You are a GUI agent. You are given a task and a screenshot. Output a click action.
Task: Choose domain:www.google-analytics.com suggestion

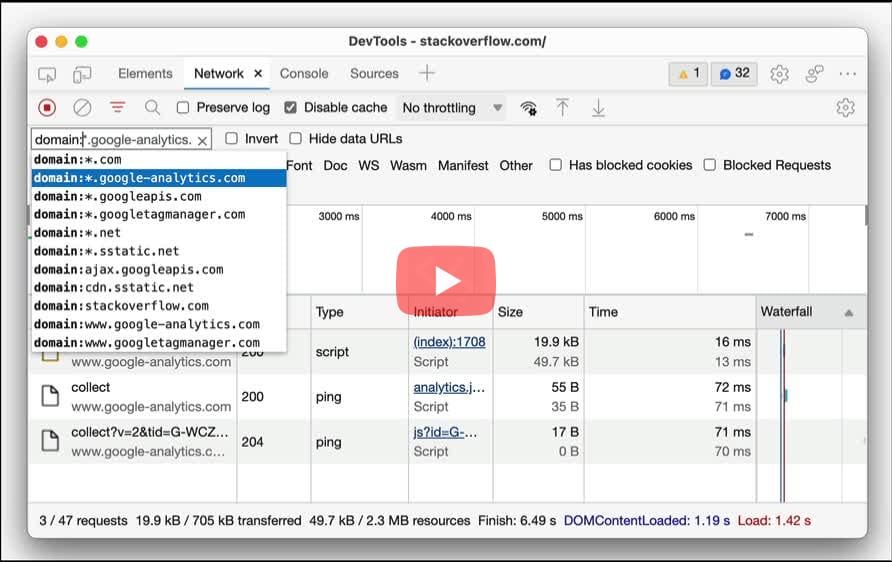[x=159, y=324]
